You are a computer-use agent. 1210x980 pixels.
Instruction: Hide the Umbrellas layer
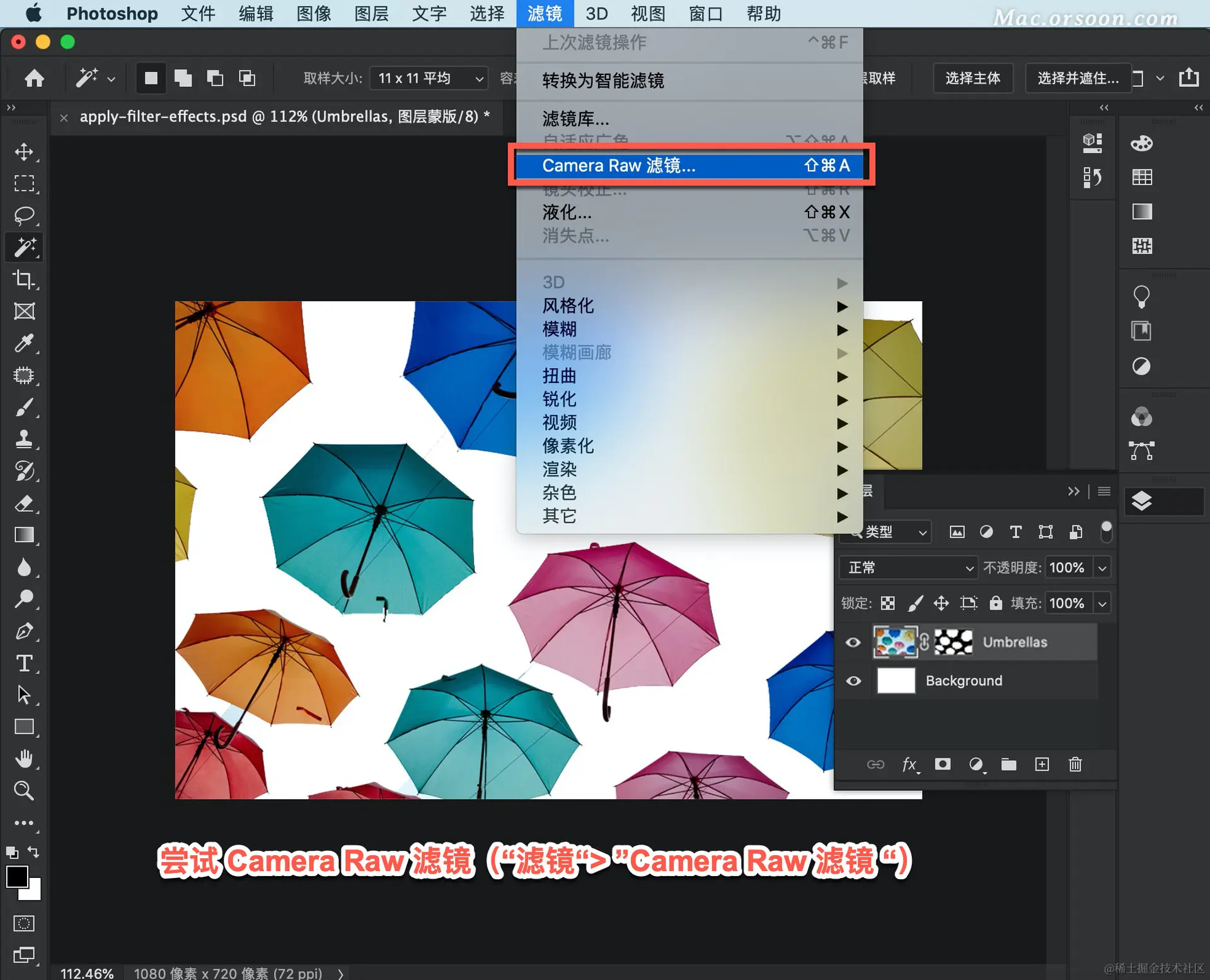tap(853, 642)
